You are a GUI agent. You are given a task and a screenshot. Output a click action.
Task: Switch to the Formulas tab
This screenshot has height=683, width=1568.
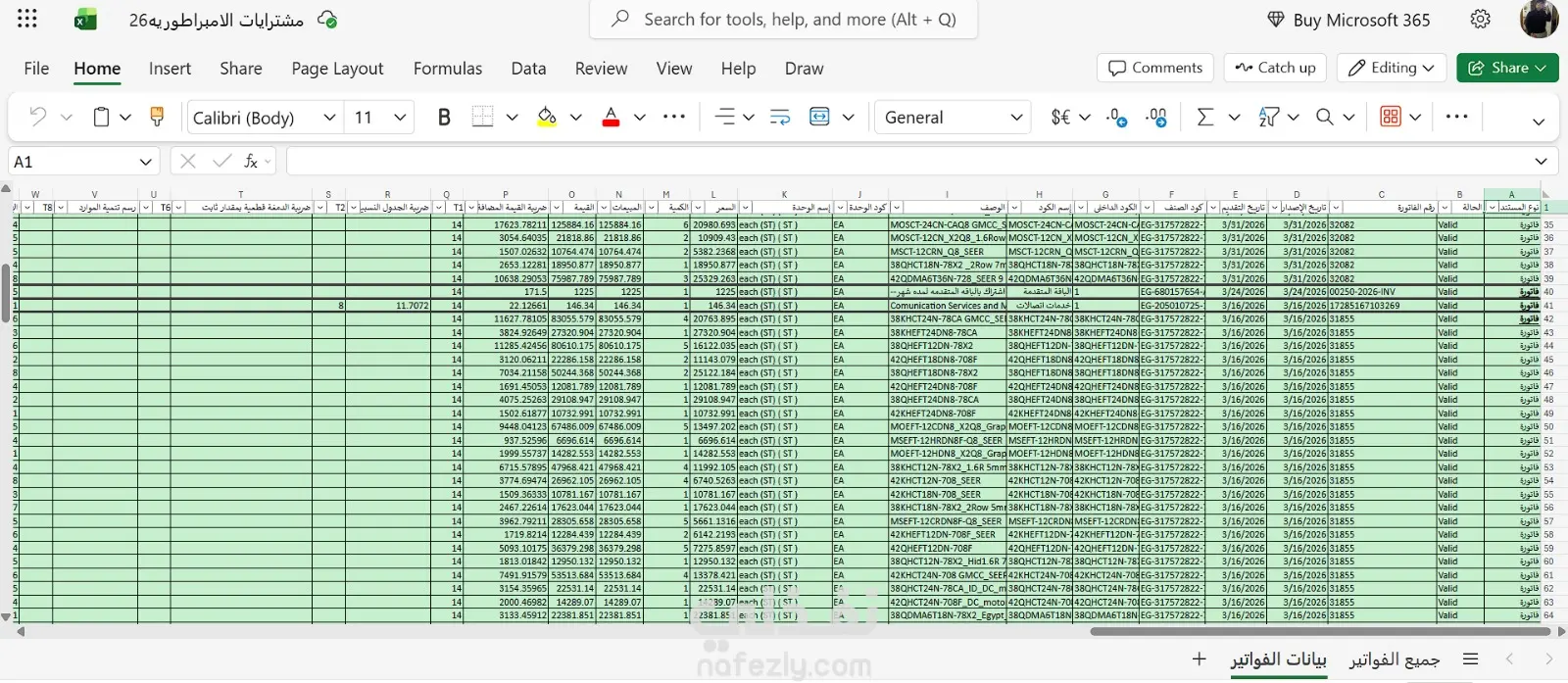point(448,68)
